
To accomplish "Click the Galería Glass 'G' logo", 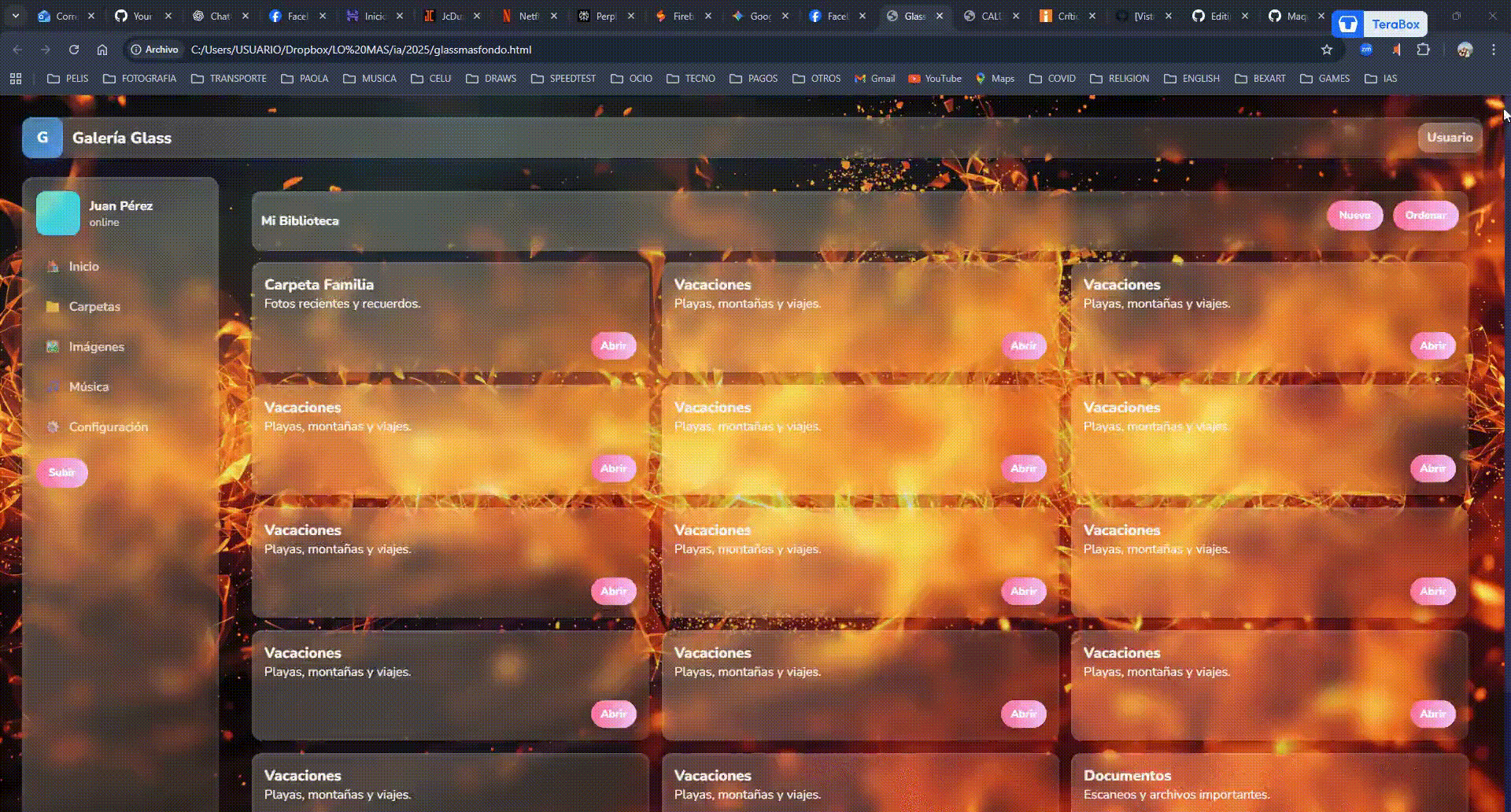I will (x=42, y=138).
